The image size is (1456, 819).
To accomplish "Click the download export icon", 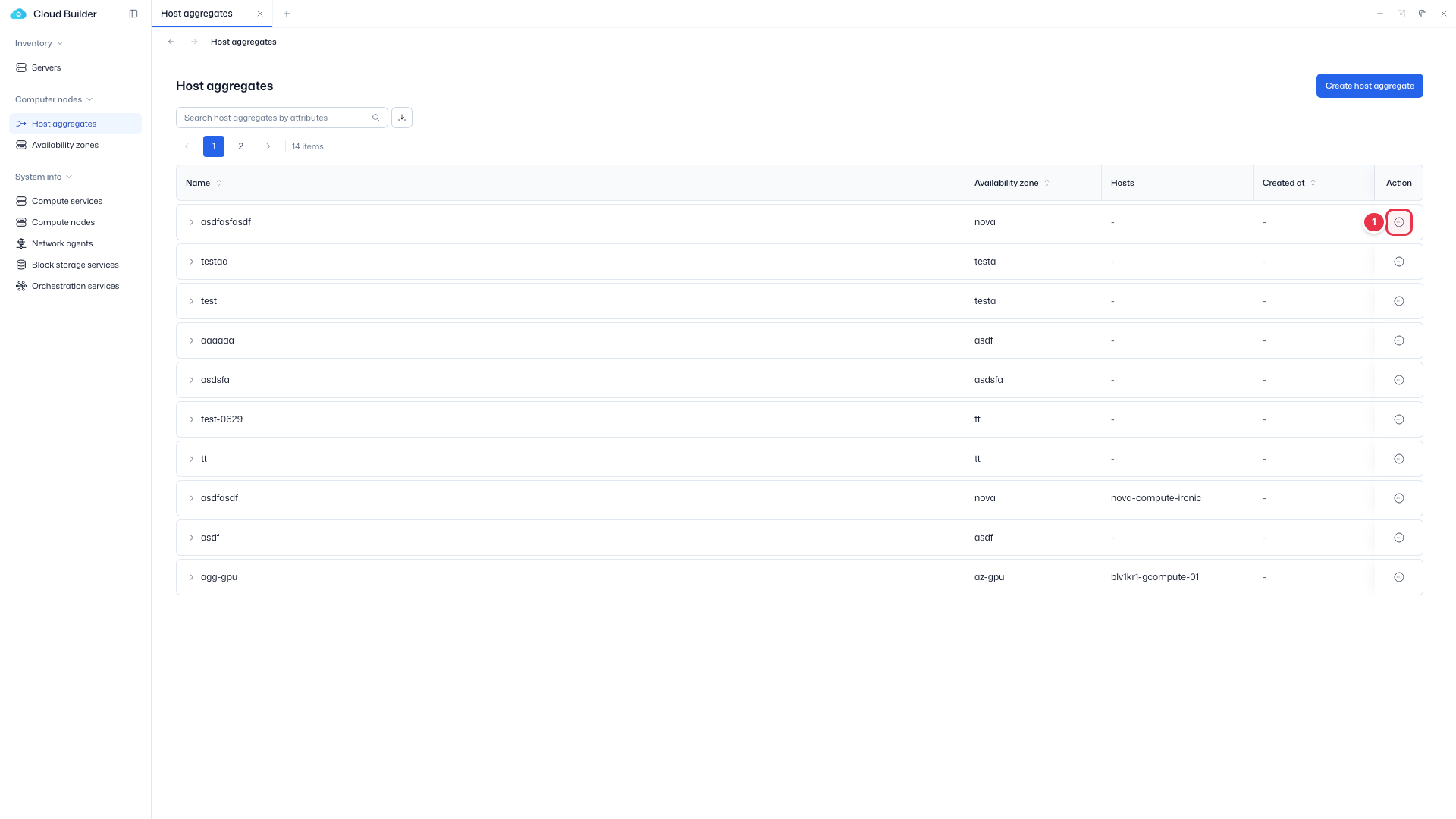I will click(402, 118).
